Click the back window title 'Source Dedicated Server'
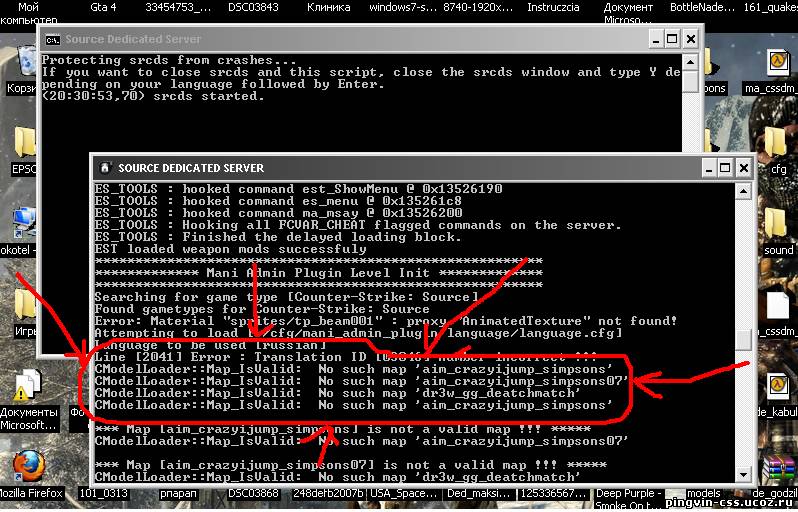 [133, 39]
